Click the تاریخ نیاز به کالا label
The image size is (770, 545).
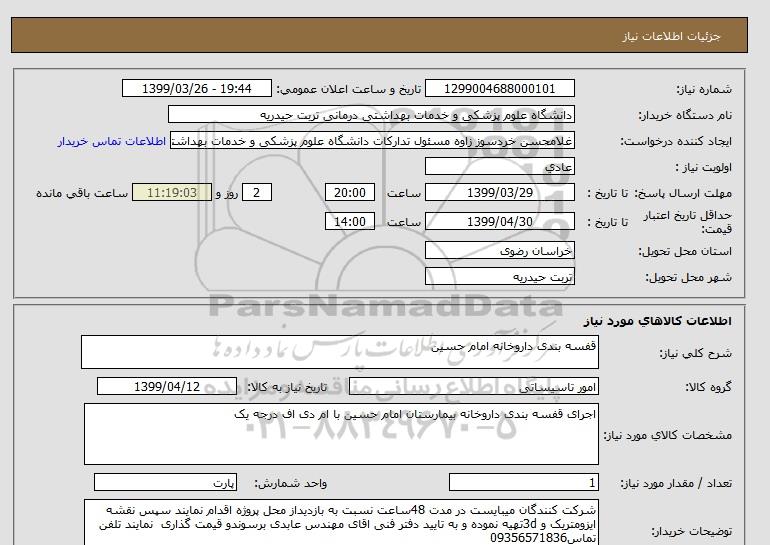pos(287,387)
